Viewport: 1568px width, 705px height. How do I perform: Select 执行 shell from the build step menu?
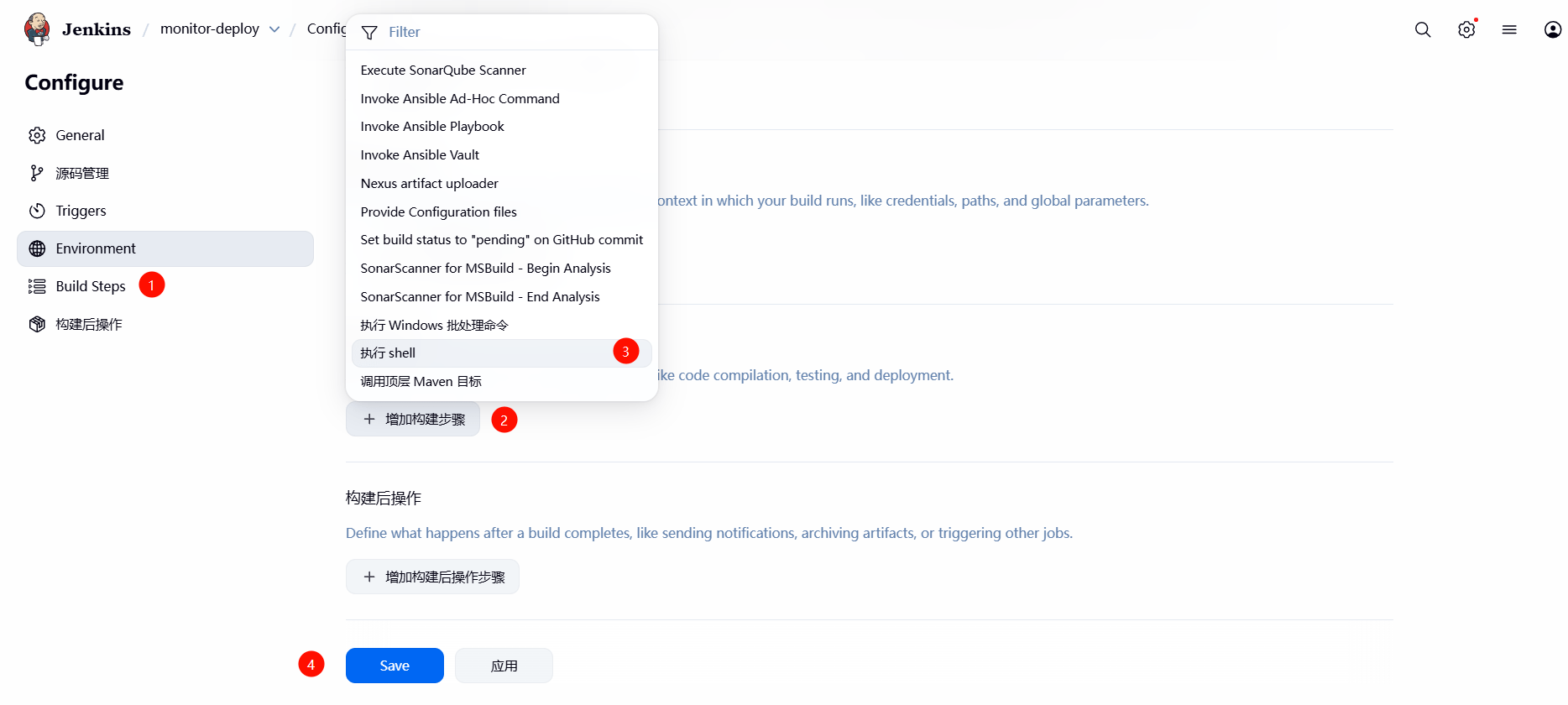(x=388, y=353)
